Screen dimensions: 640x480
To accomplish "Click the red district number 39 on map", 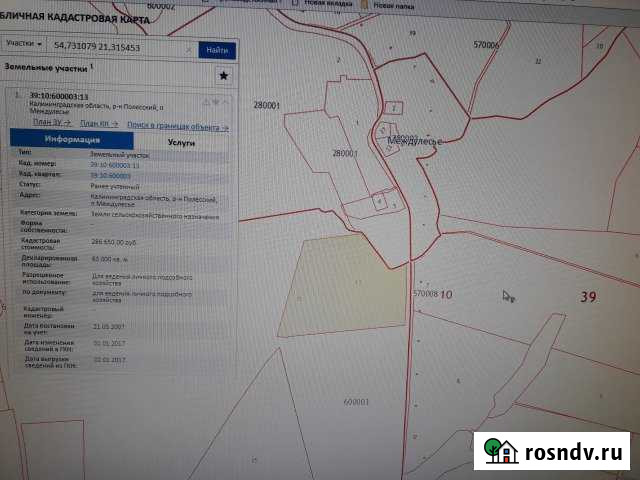I will 588,297.
